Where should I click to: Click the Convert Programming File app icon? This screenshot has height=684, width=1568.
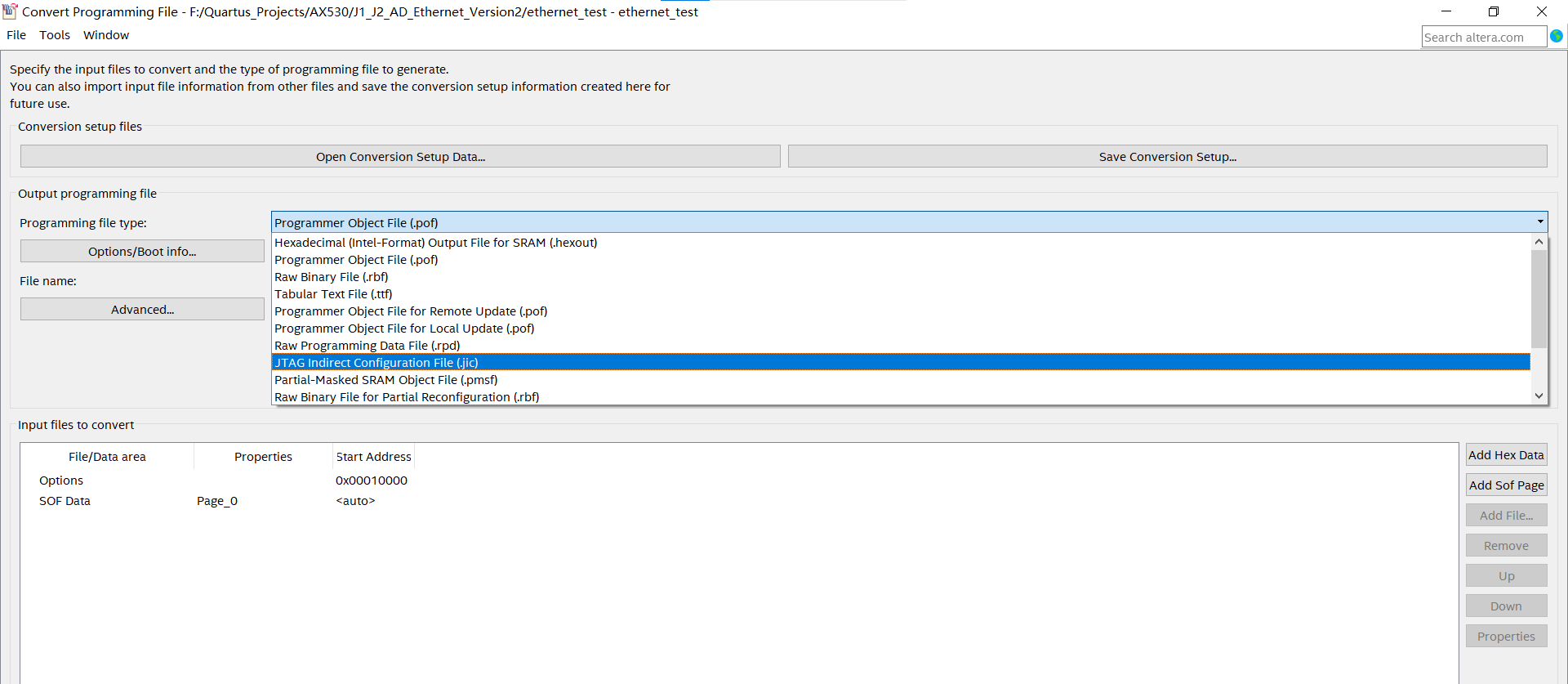10,11
